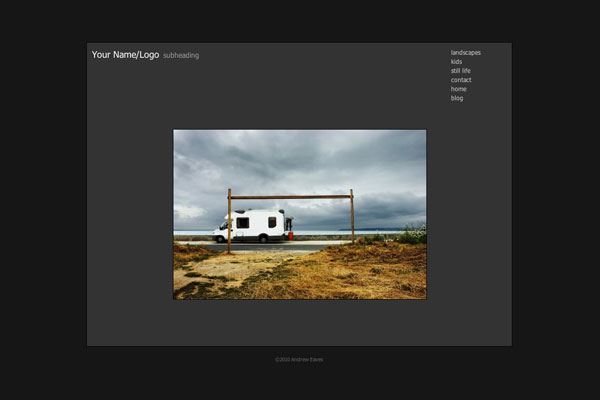Viewport: 600px width, 400px height.
Task: Click the Your Name/Logo site title
Action: tap(125, 55)
